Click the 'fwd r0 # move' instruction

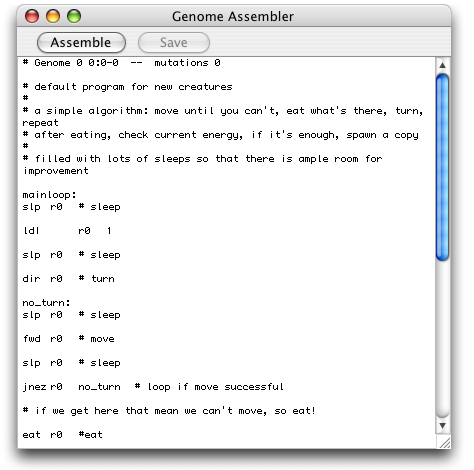point(68,339)
